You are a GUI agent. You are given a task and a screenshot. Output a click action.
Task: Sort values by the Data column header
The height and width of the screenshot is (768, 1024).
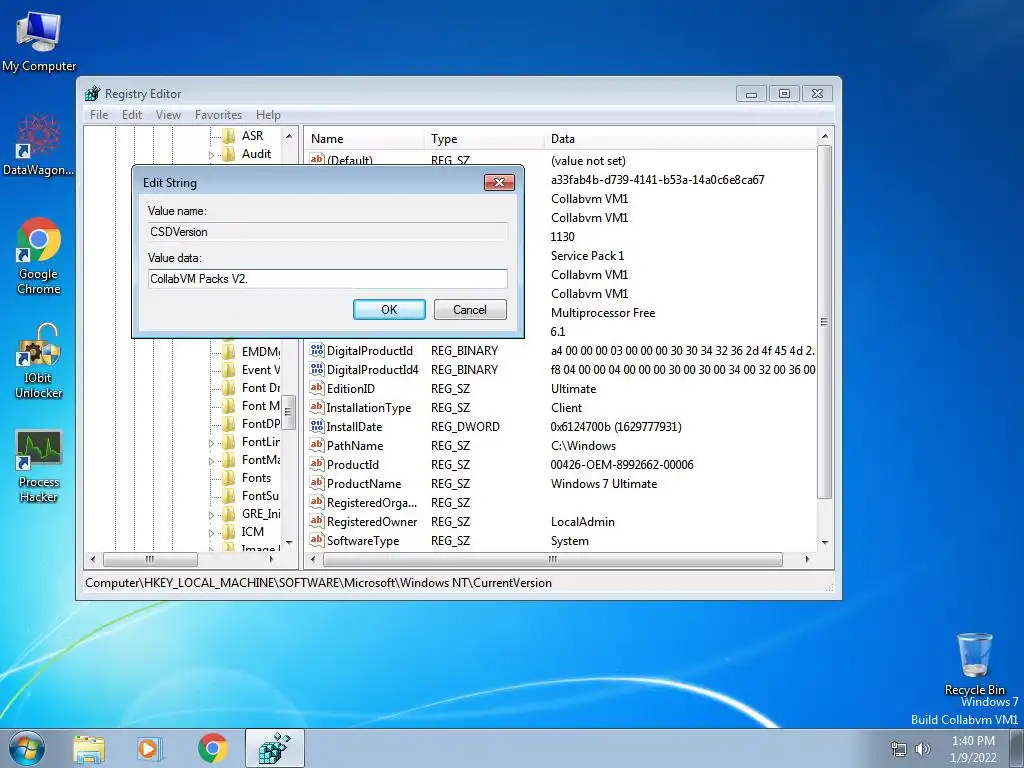point(680,138)
